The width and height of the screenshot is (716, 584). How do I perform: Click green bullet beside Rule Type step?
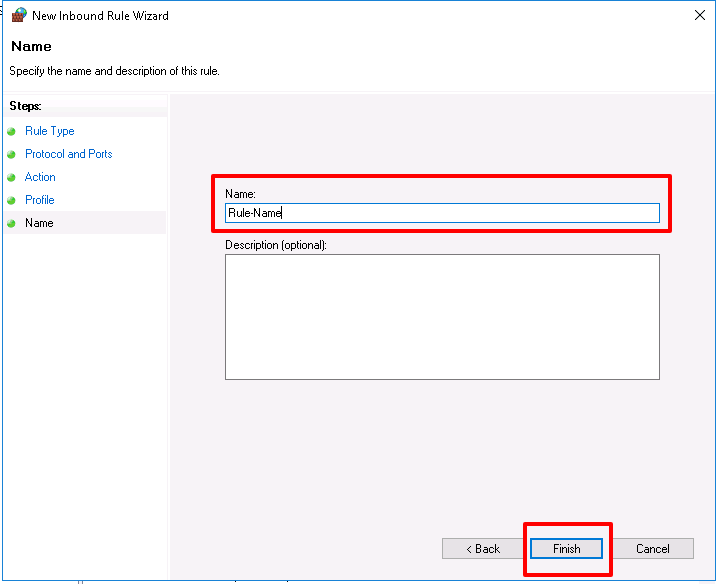point(11,132)
